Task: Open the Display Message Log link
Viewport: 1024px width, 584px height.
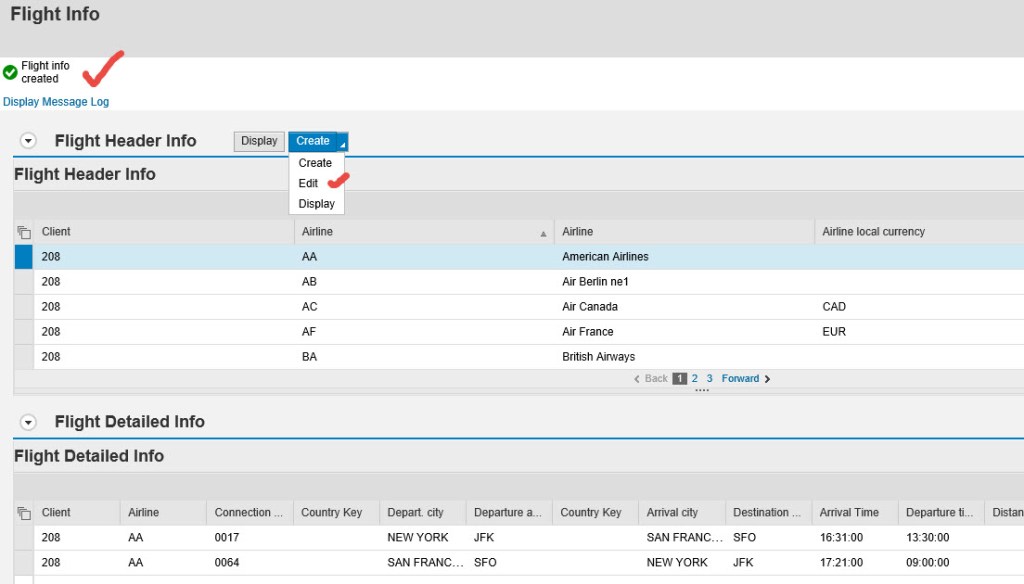Action: (x=55, y=101)
